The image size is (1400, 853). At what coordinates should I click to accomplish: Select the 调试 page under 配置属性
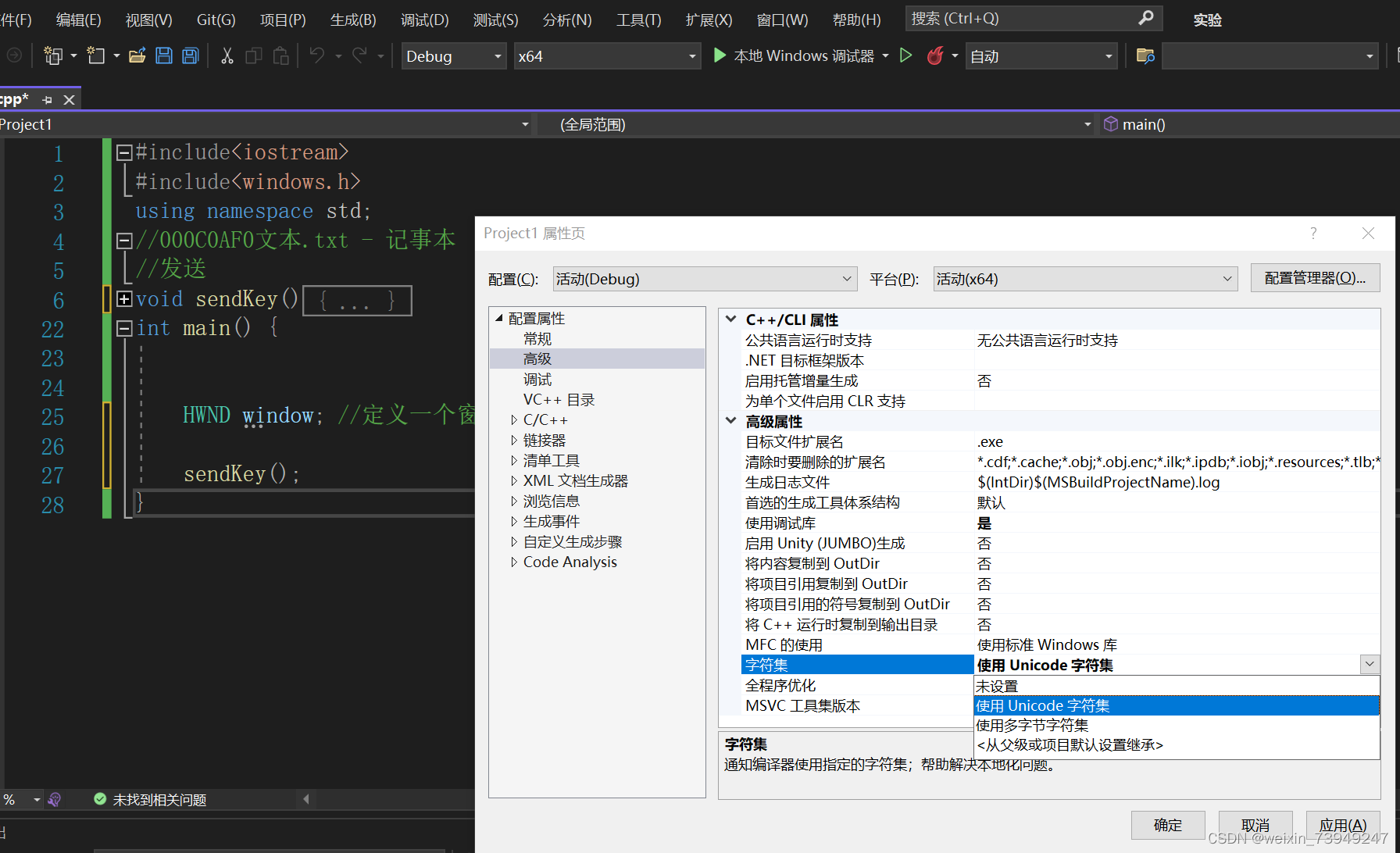pyautogui.click(x=537, y=379)
